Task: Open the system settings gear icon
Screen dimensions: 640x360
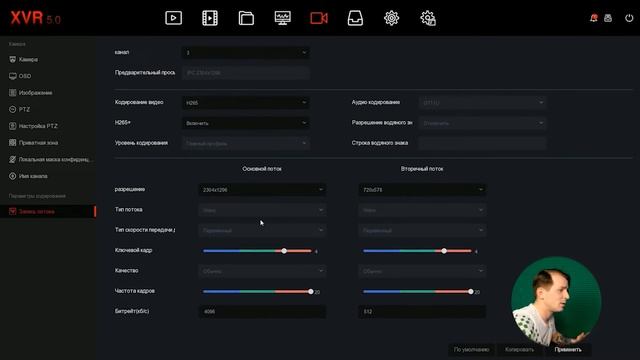Action: point(391,18)
